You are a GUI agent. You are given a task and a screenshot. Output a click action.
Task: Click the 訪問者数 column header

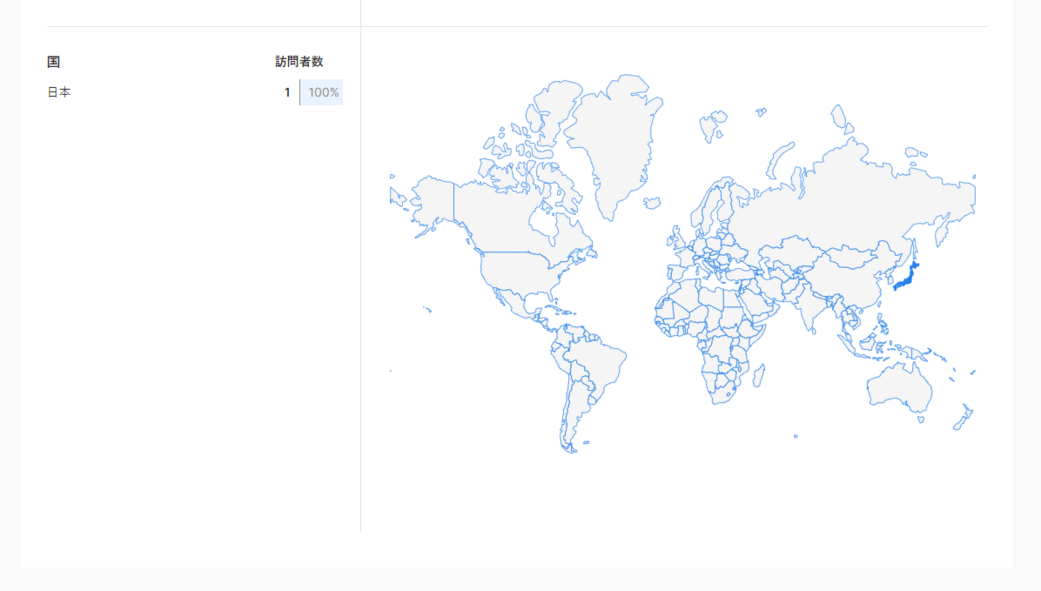click(299, 62)
